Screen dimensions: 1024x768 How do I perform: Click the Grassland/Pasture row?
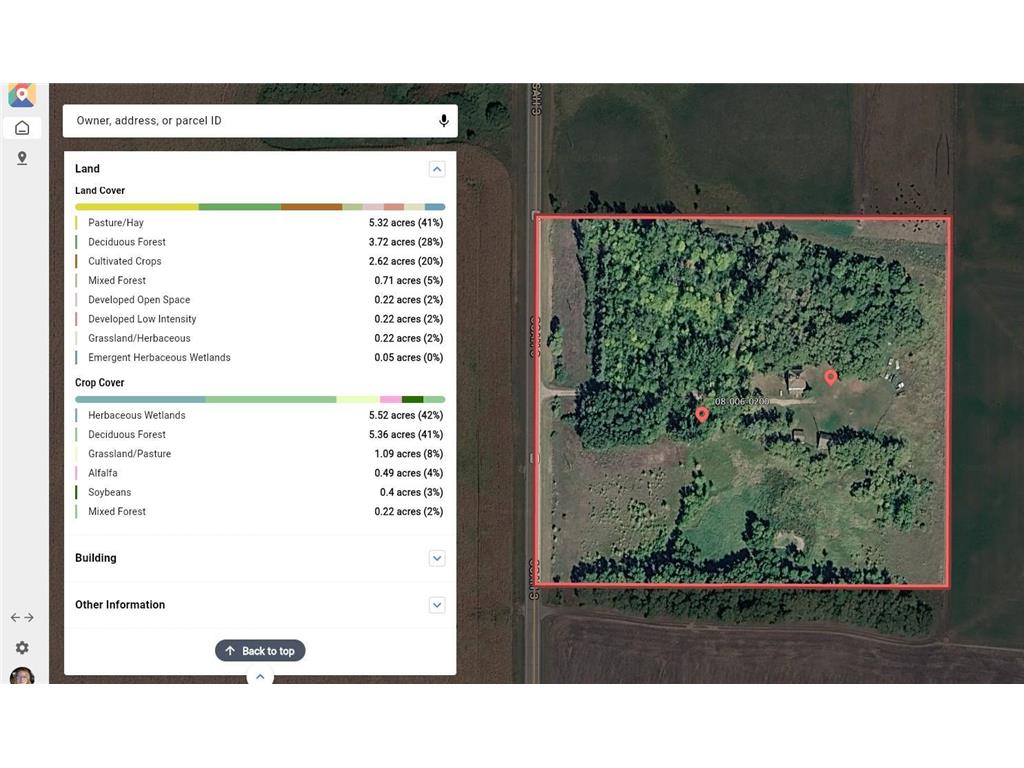tap(259, 454)
